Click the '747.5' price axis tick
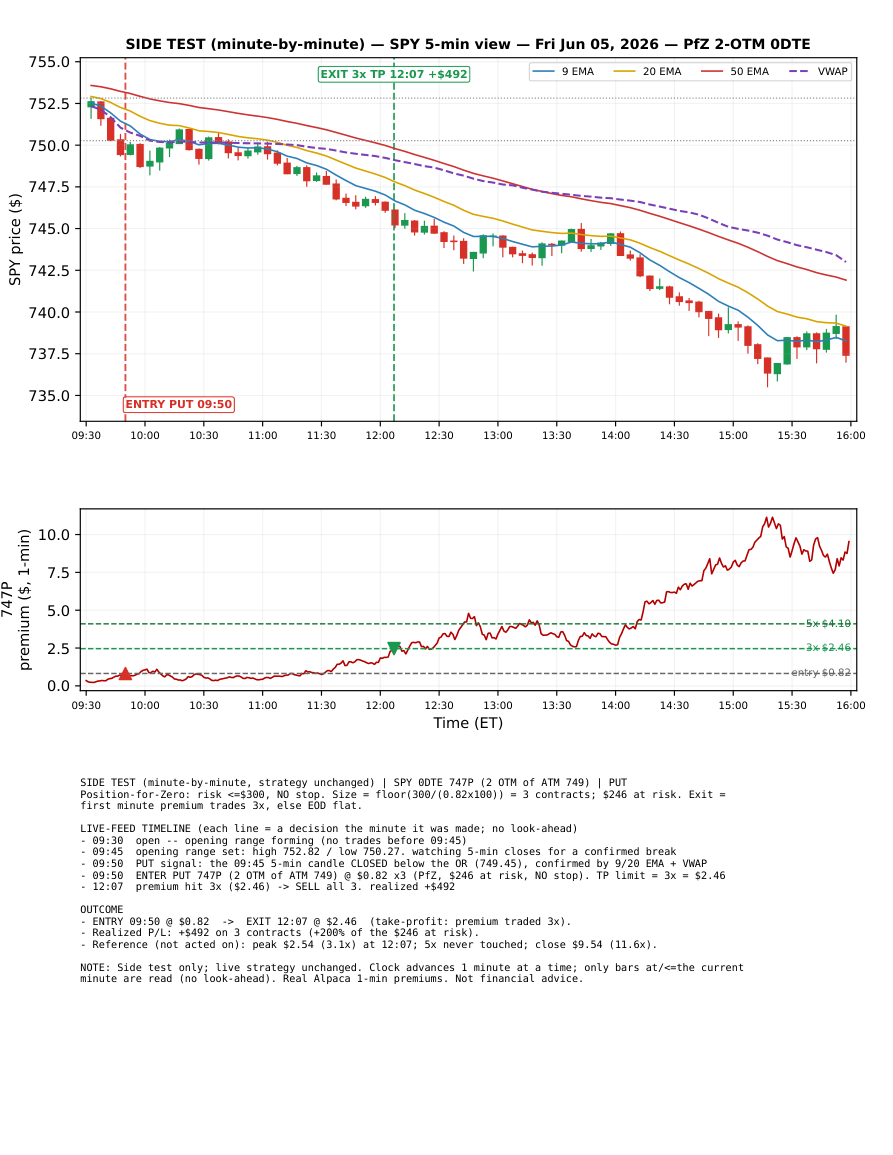This screenshot has height=1155, width=893. [x=49, y=187]
